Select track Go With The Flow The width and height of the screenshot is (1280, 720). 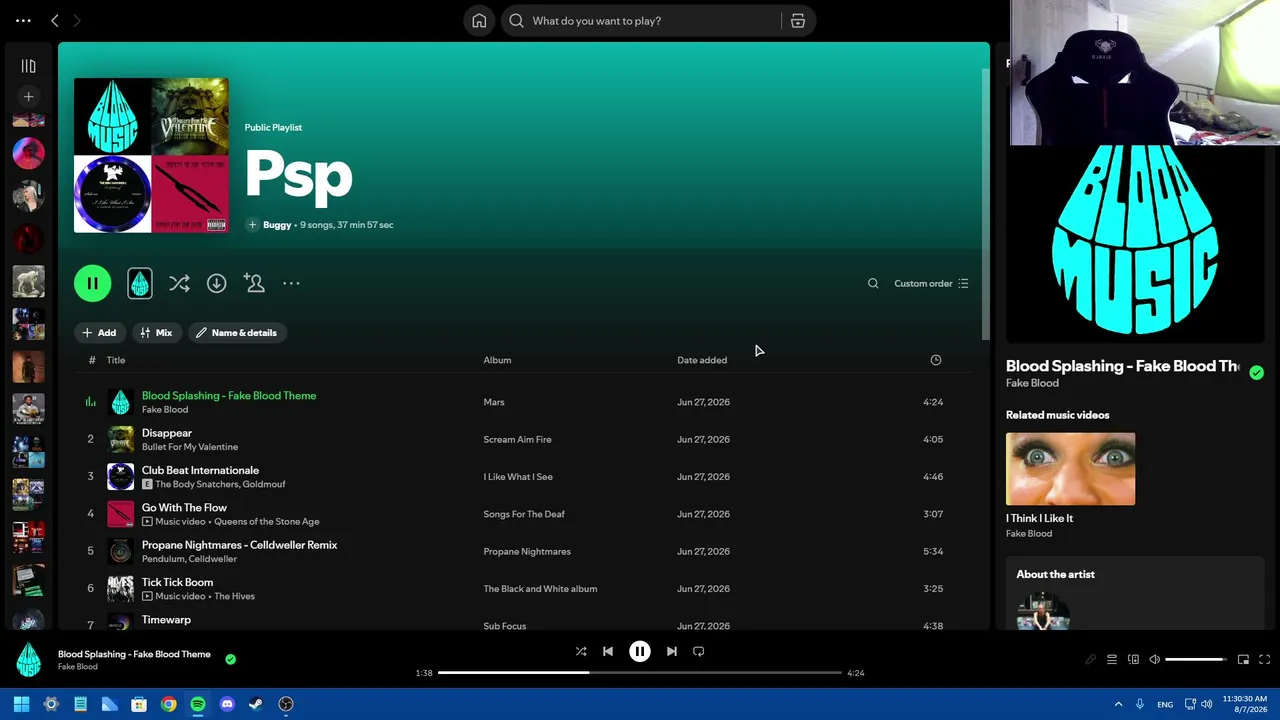click(184, 508)
